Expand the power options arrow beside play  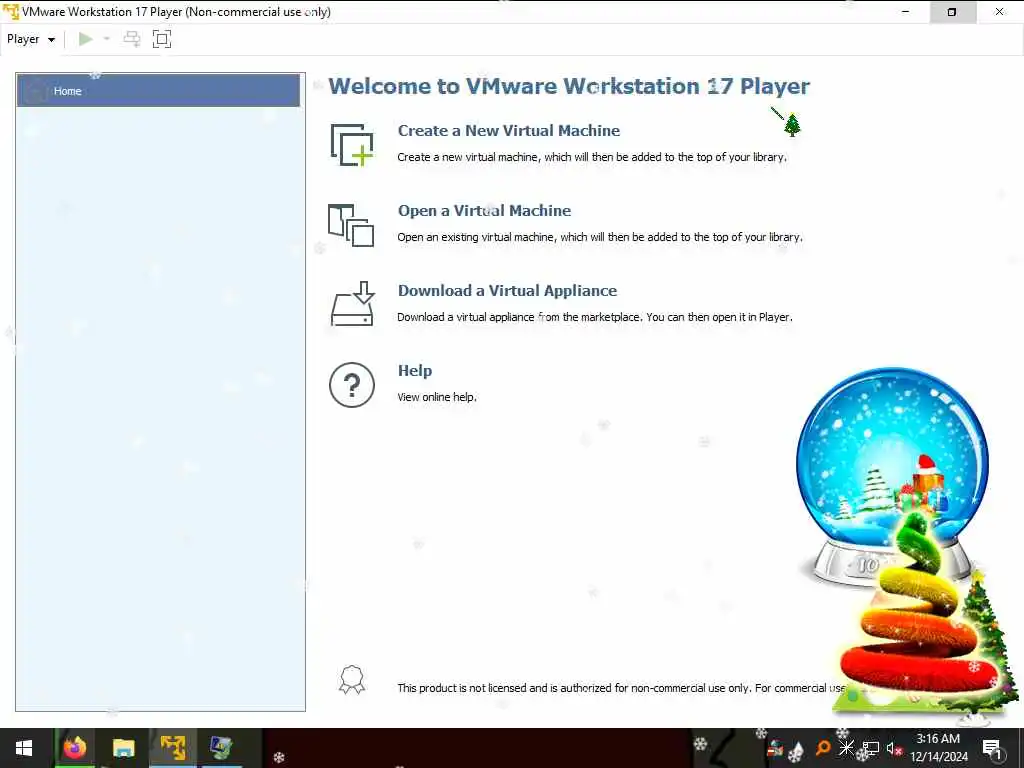[106, 39]
